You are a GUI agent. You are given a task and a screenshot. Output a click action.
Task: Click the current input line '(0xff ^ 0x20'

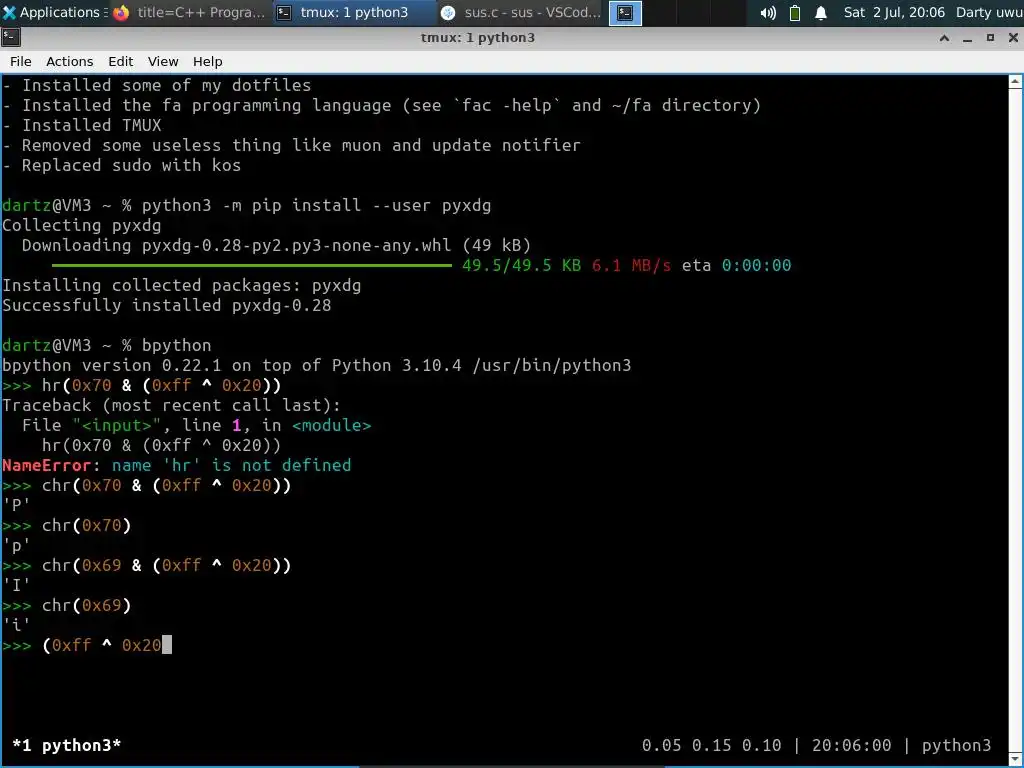[x=102, y=645]
